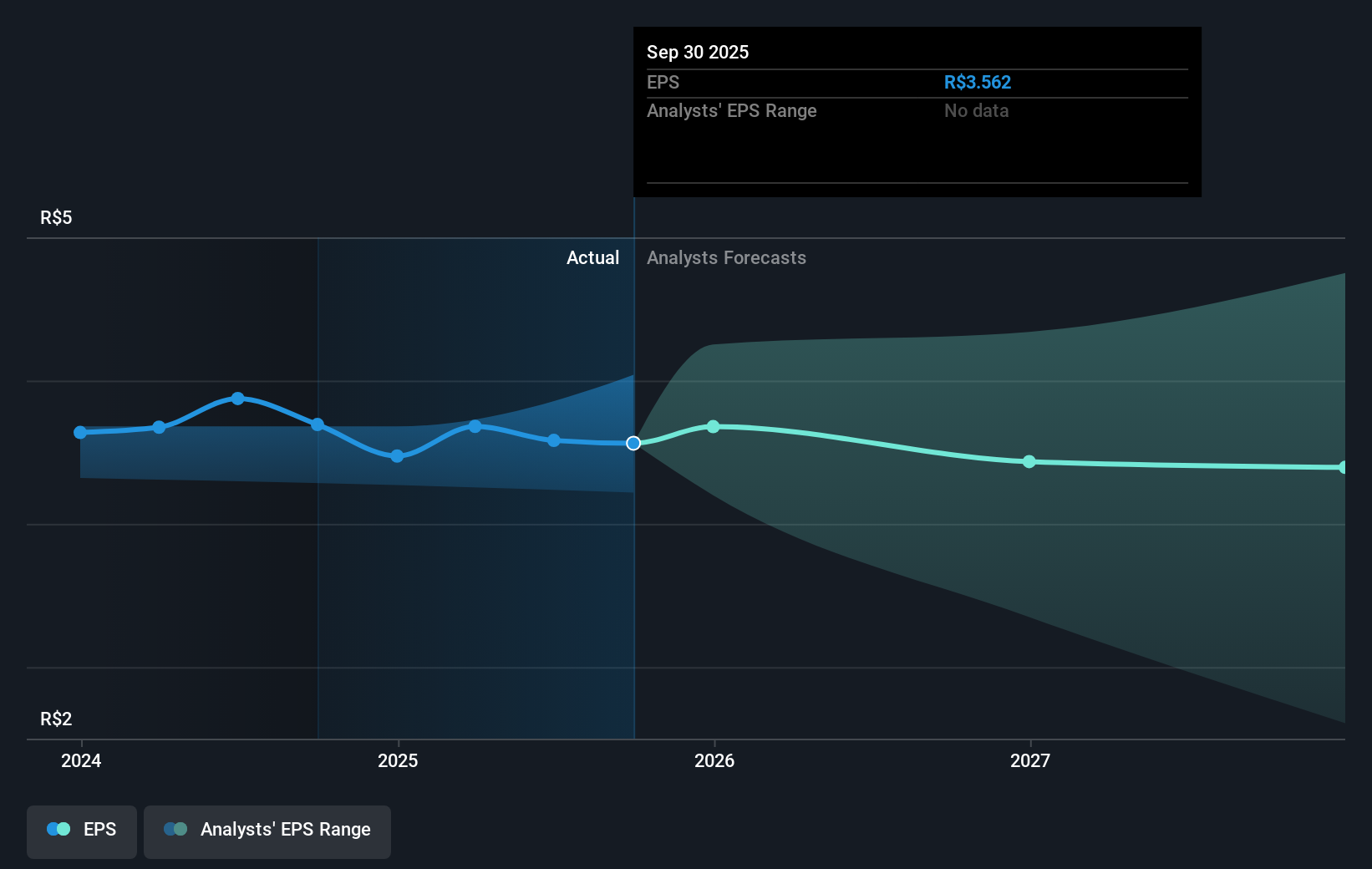Click the EPS value R$3.562 in tooltip

coord(978,82)
